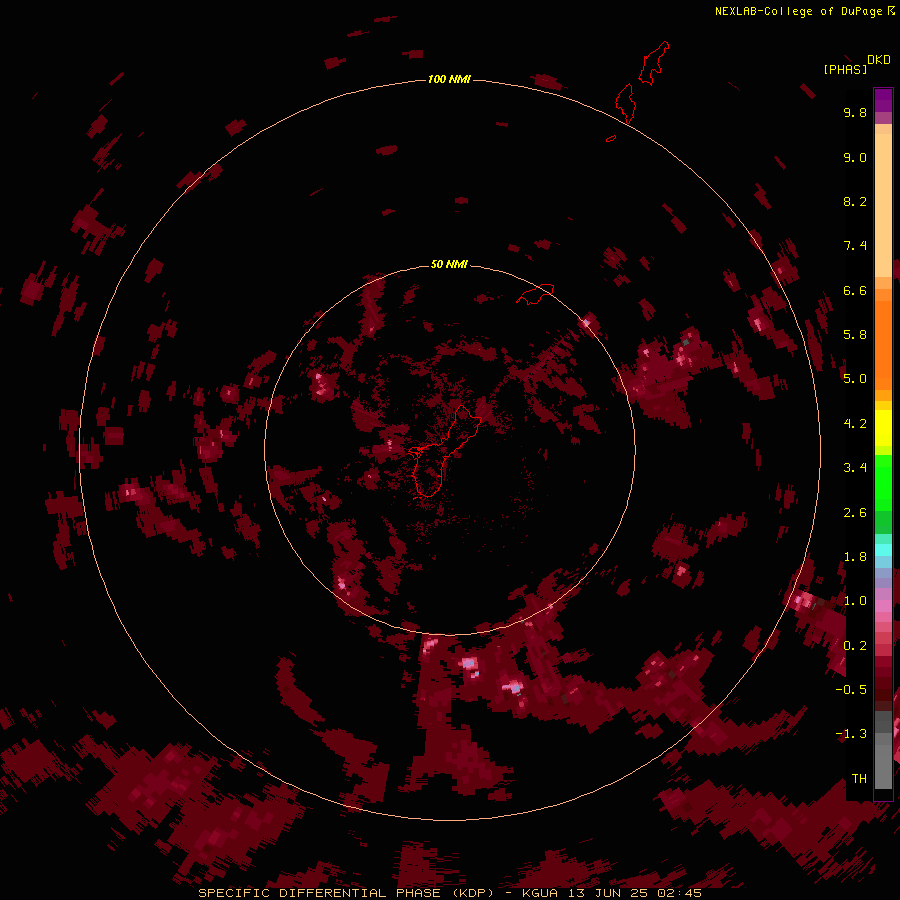Click the 3.4 legend value
This screenshot has height=900, width=900.
855,468
